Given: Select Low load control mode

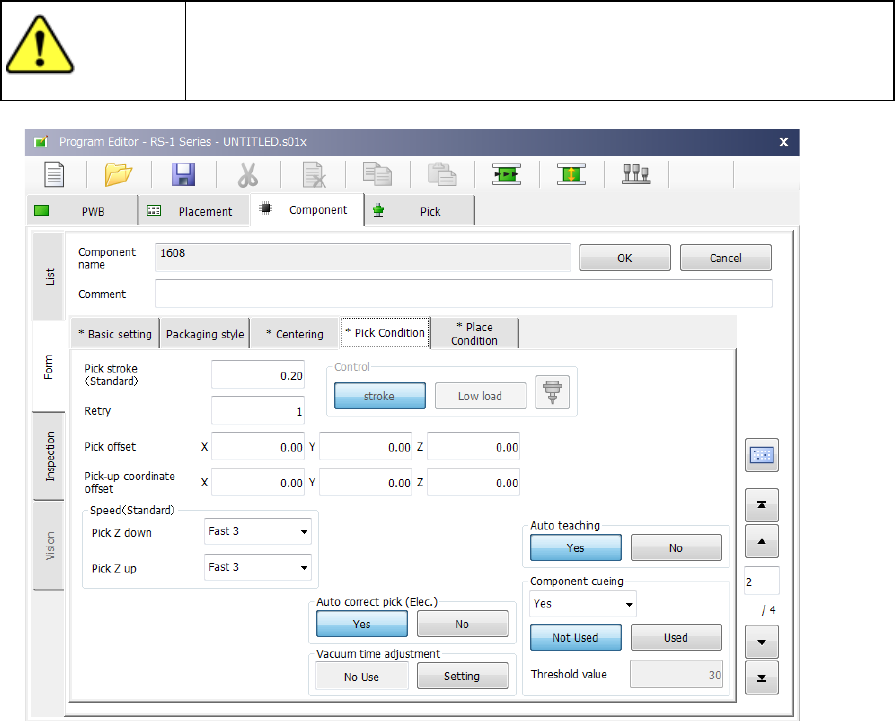Looking at the screenshot, I should tap(480, 396).
